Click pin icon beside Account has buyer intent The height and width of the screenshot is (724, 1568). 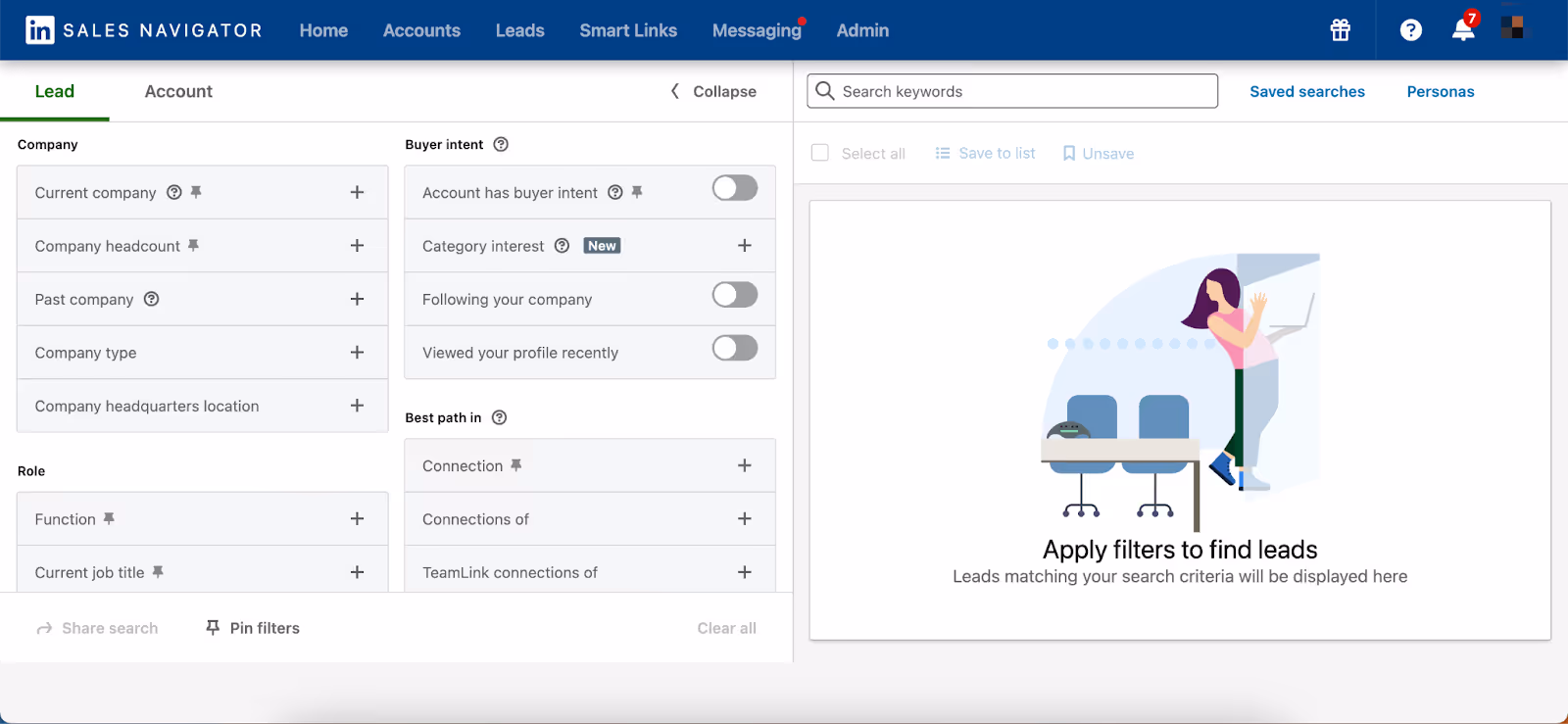point(637,192)
